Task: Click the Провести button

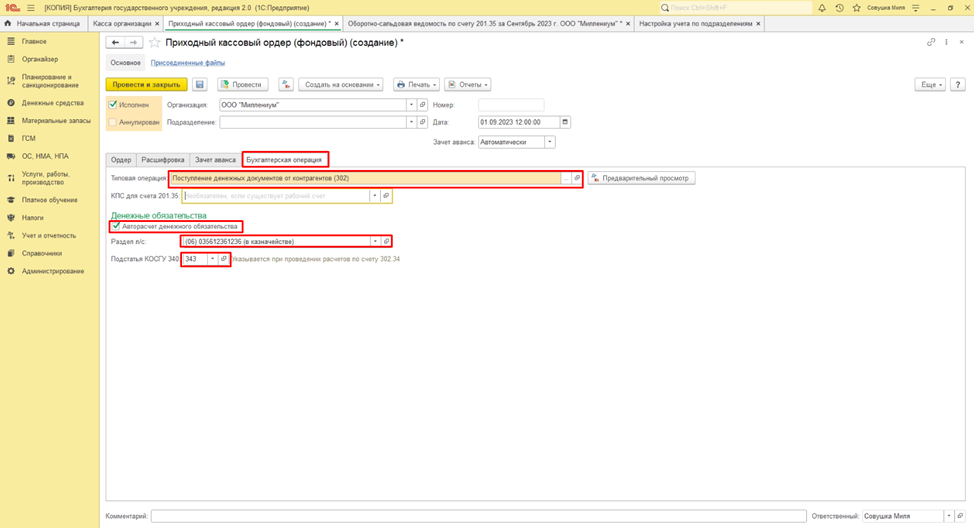Action: click(x=243, y=84)
